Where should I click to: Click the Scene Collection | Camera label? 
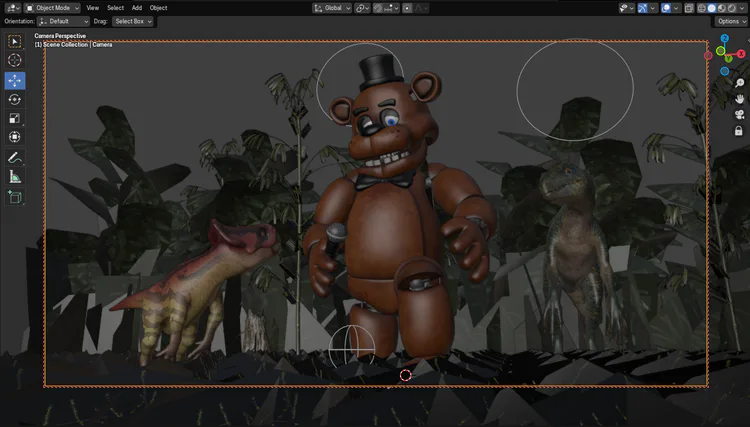coord(73,44)
